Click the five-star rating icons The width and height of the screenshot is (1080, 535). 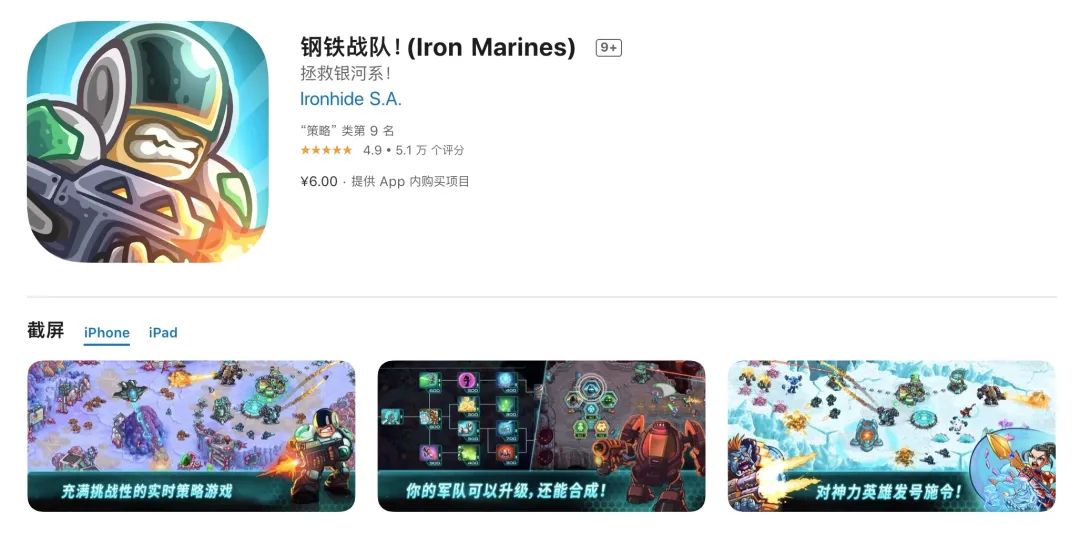point(326,150)
